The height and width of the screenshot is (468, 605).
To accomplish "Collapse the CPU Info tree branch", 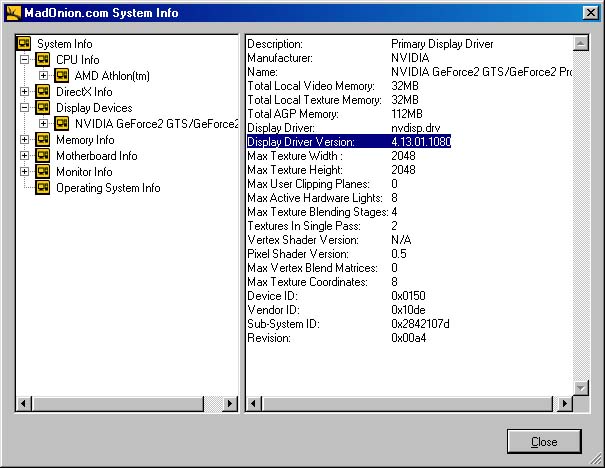I will tap(24, 60).
